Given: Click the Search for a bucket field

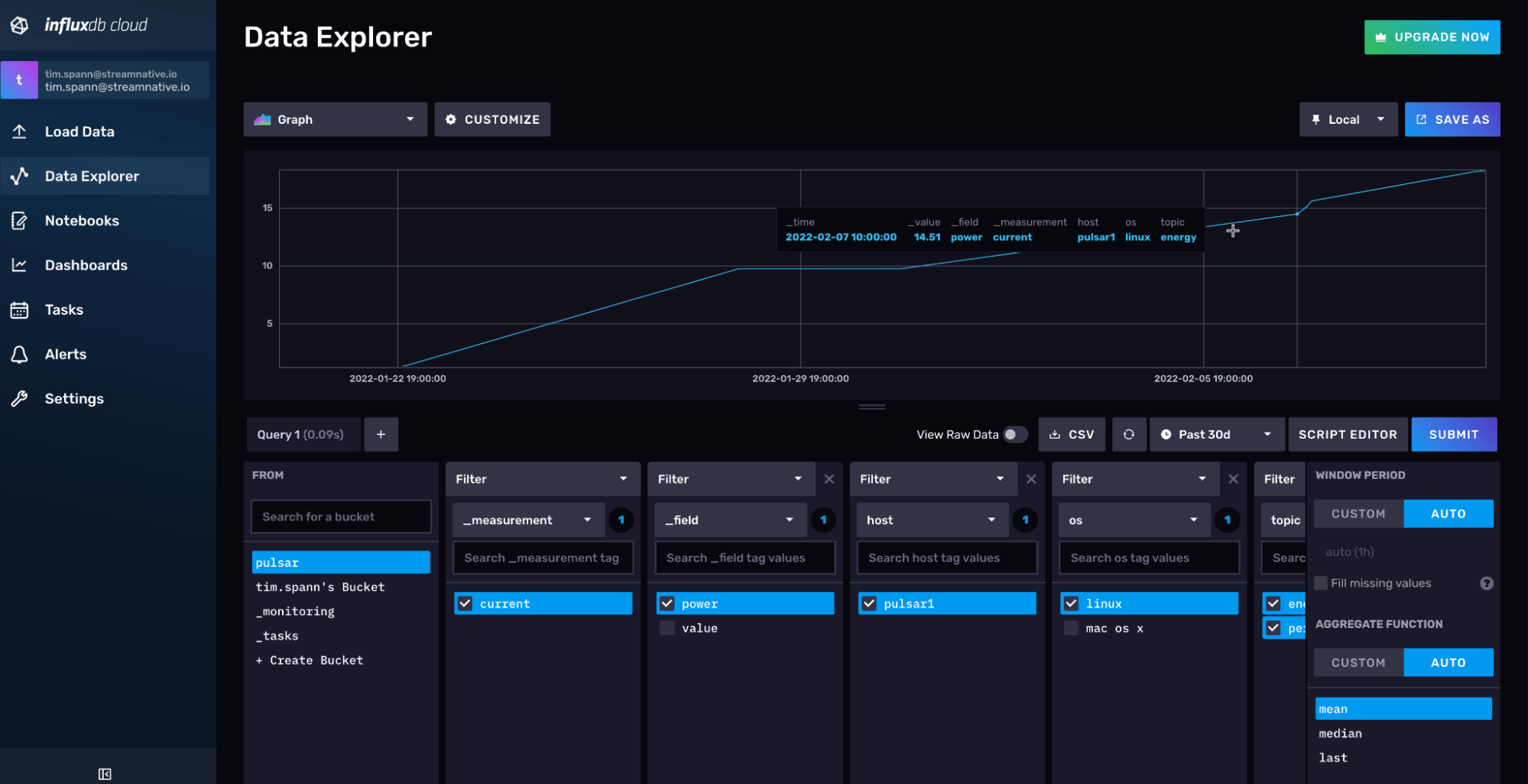Looking at the screenshot, I should pos(341,517).
